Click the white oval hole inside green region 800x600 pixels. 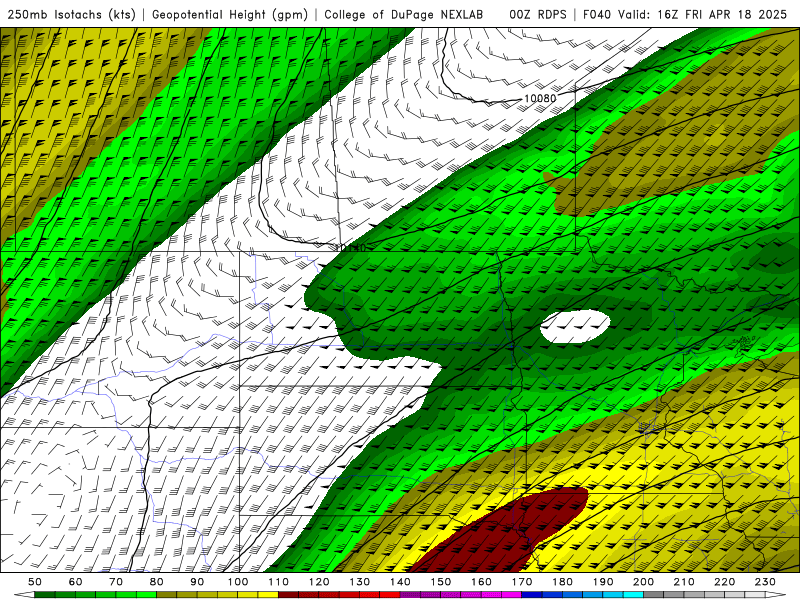pos(575,326)
